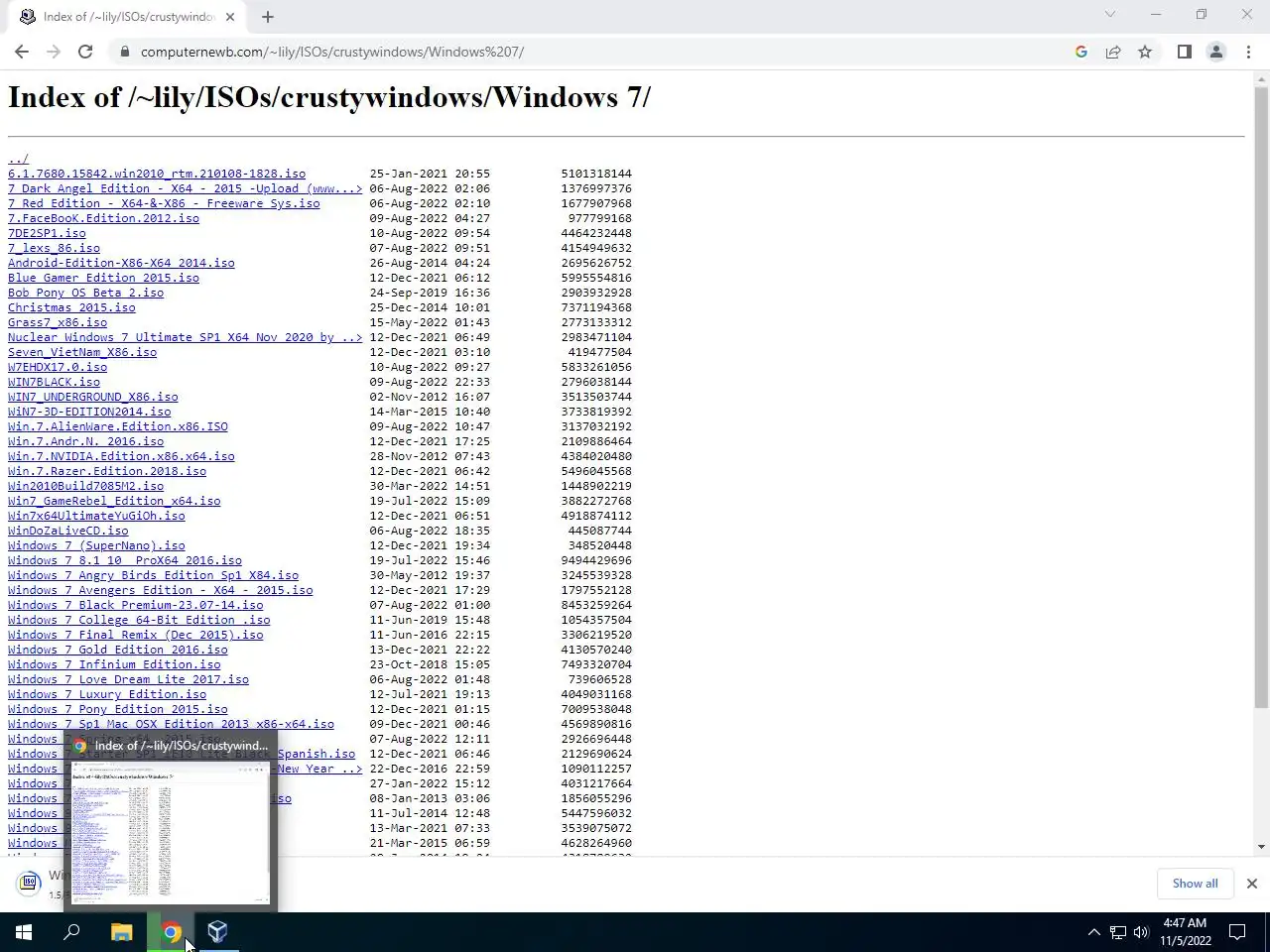This screenshot has height=952, width=1270.
Task: Click the address bar URL
Action: pos(332,52)
